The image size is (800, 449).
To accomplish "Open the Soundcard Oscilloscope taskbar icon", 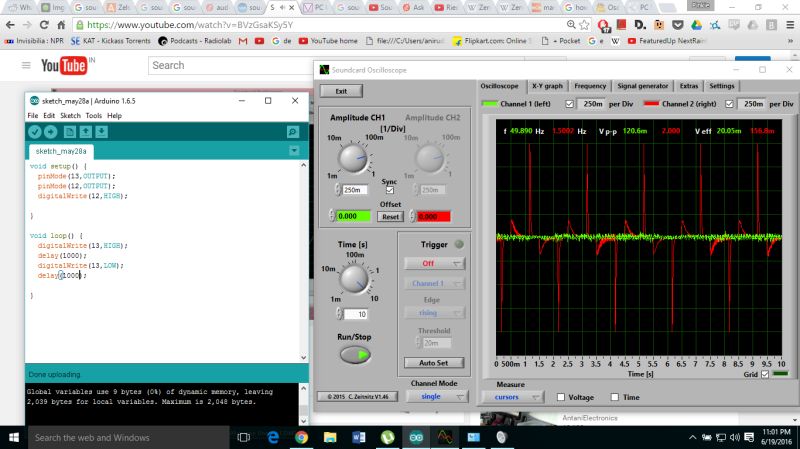I will [x=445, y=438].
